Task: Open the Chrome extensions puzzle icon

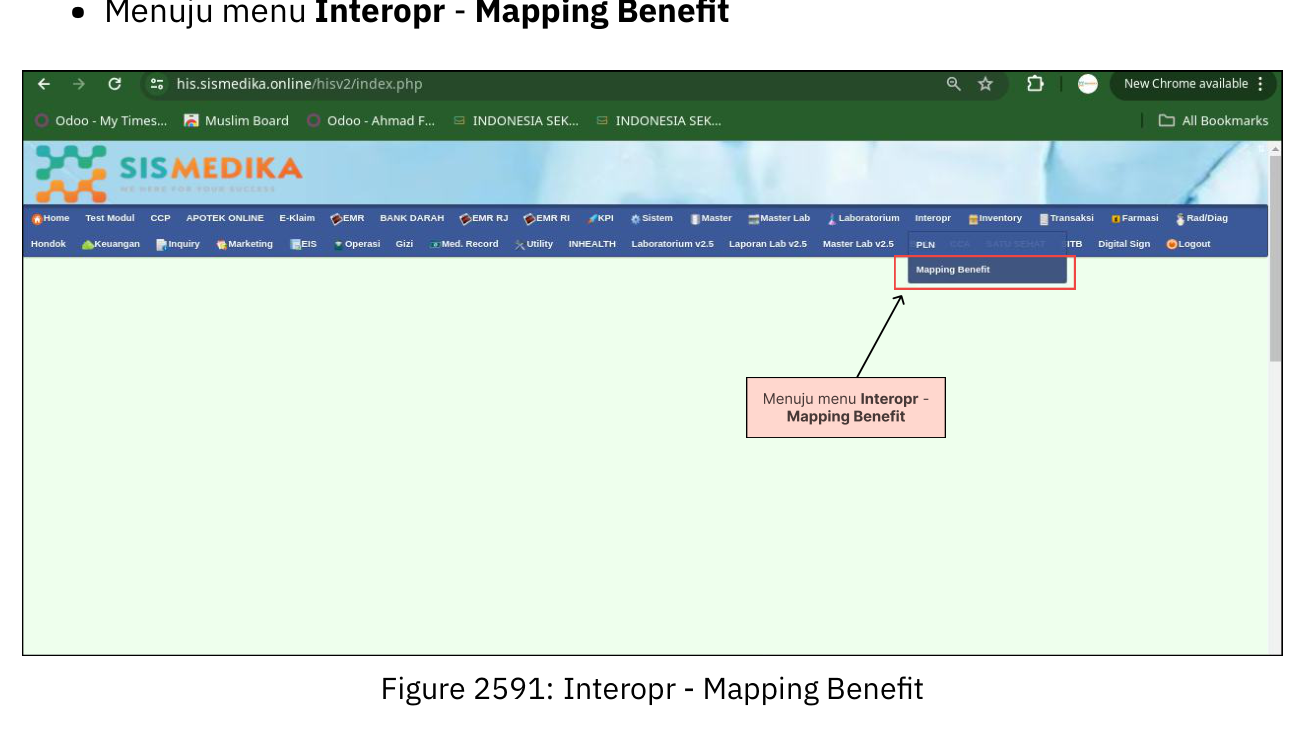Action: (x=1035, y=84)
